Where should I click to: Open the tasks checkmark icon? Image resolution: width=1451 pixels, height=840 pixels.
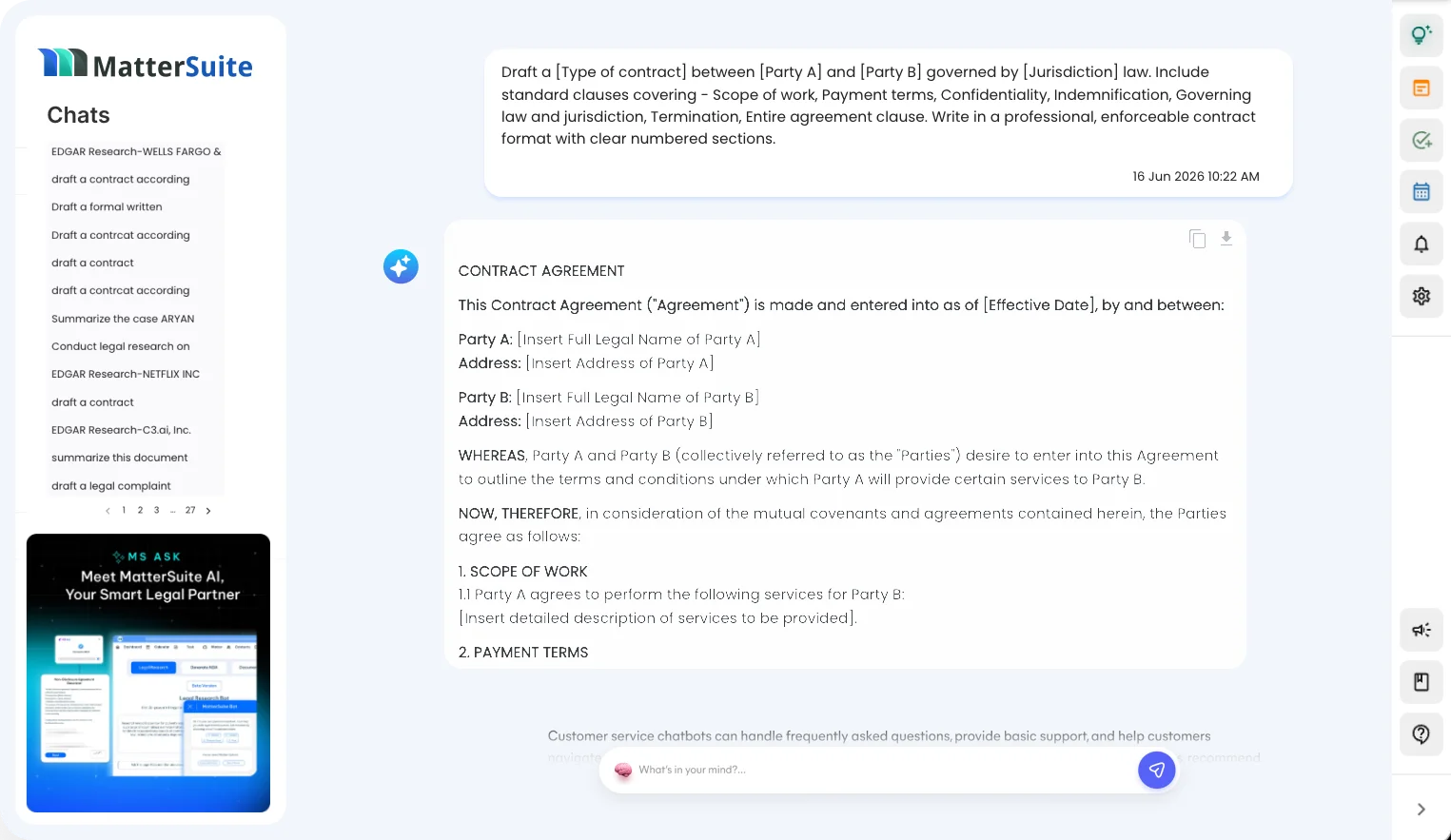point(1422,140)
